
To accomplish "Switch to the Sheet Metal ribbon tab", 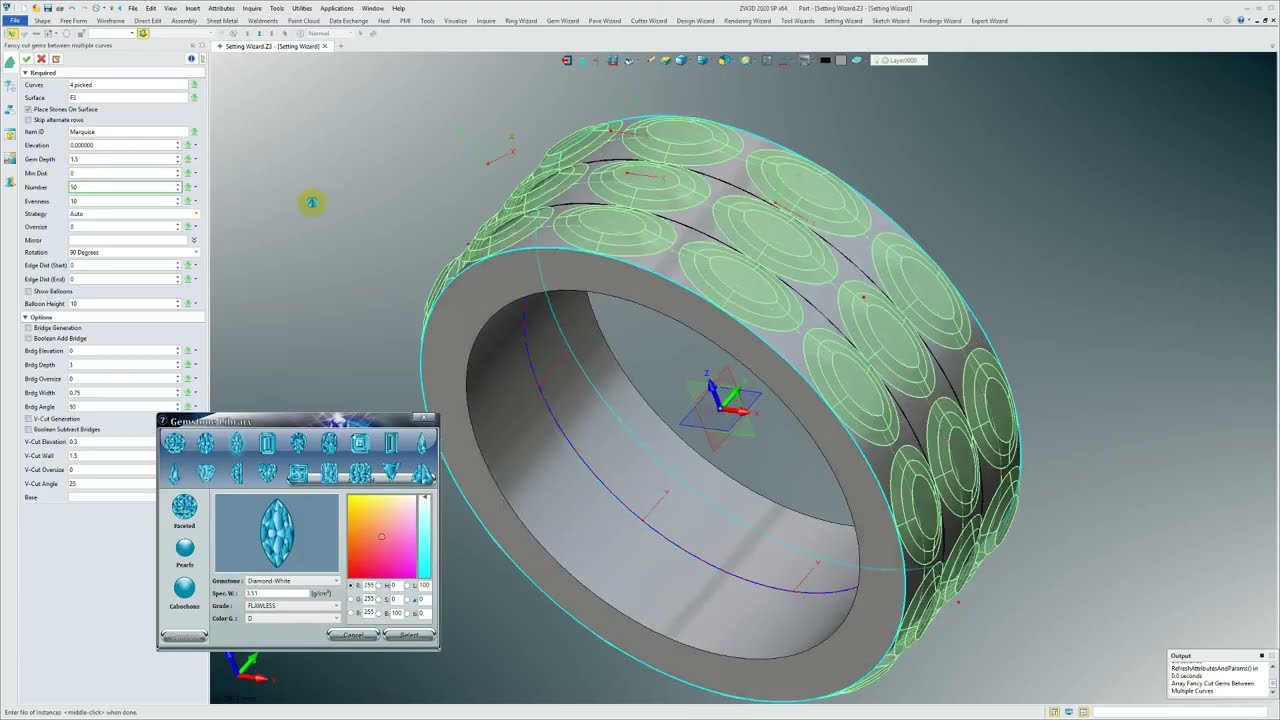I will point(222,20).
